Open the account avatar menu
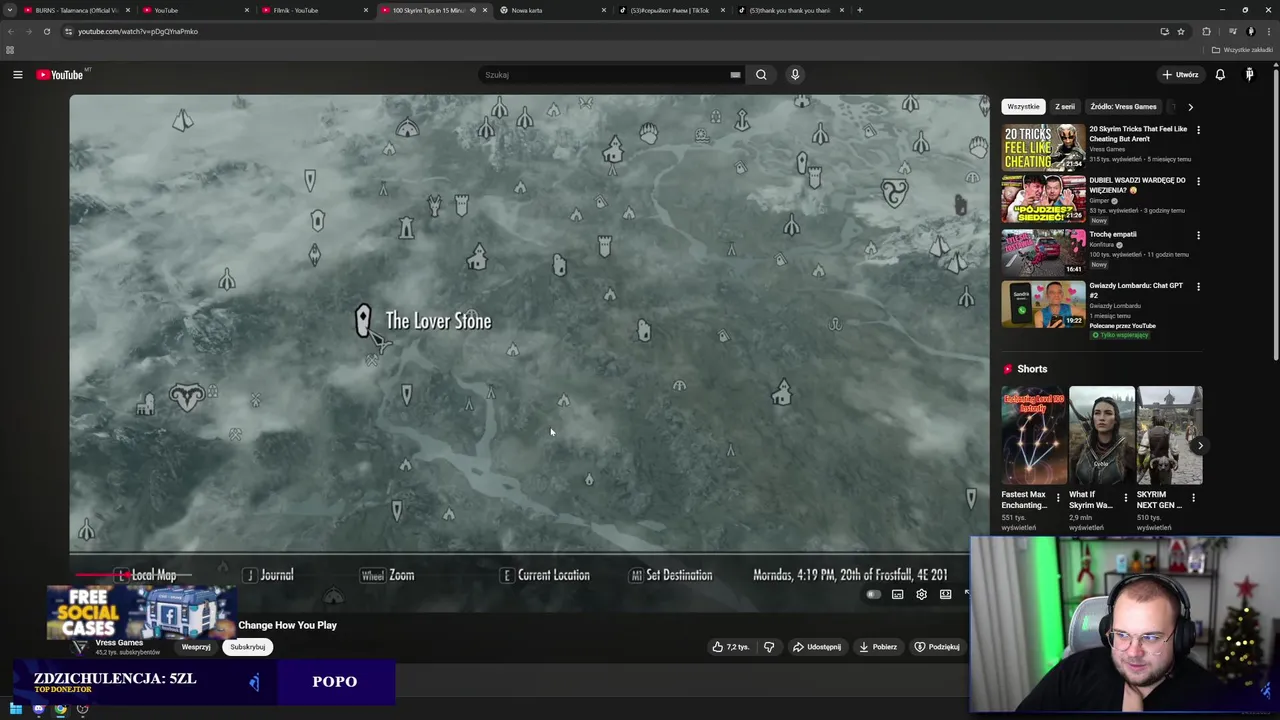Image resolution: width=1280 pixels, height=720 pixels. [1249, 75]
